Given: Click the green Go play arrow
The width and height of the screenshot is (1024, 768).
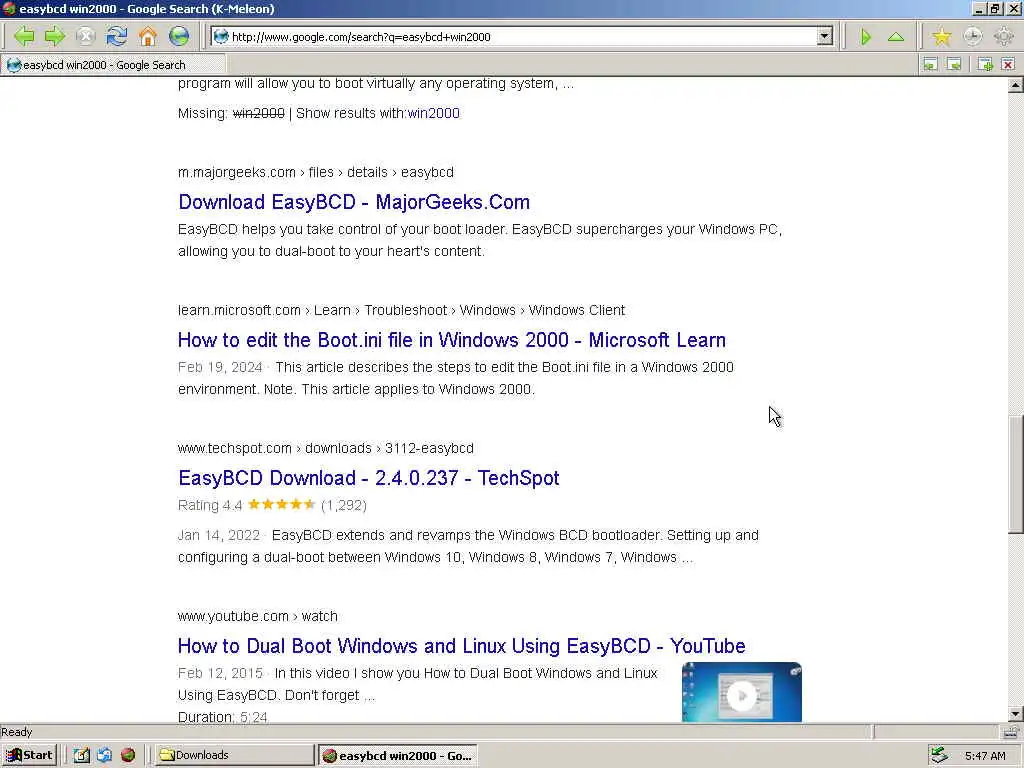Looking at the screenshot, I should point(866,37).
